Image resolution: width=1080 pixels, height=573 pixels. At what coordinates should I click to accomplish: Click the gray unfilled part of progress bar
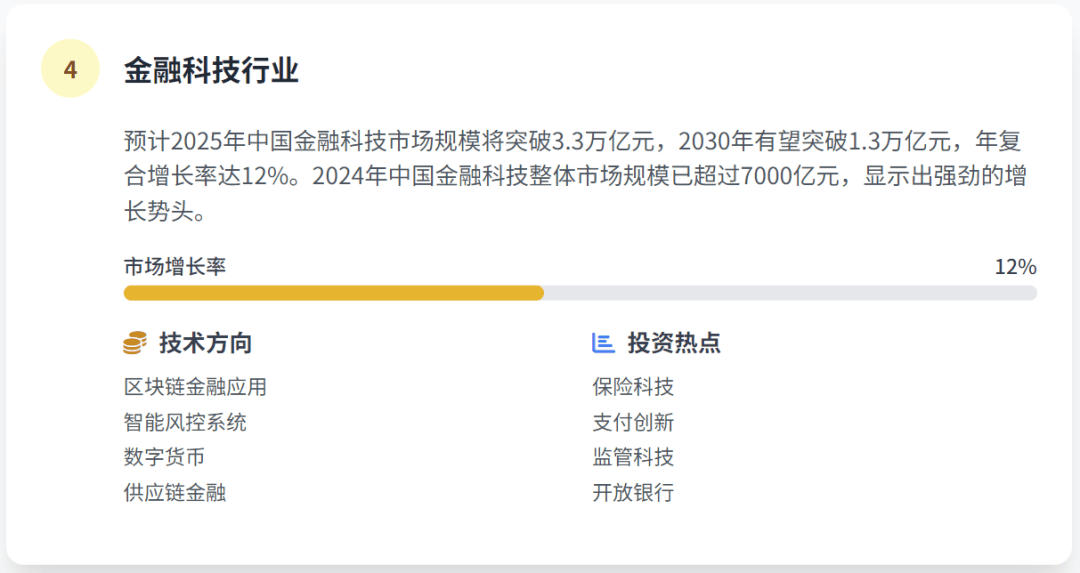pyautogui.click(x=790, y=293)
